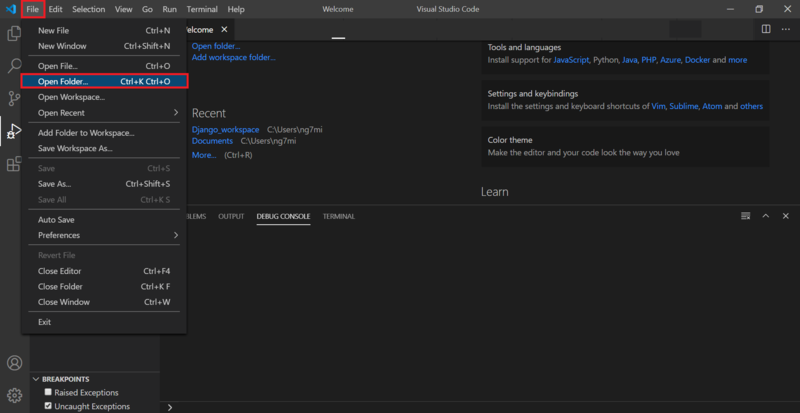Open the Terminal menu
Viewport: 800px width, 413px height.
202,9
